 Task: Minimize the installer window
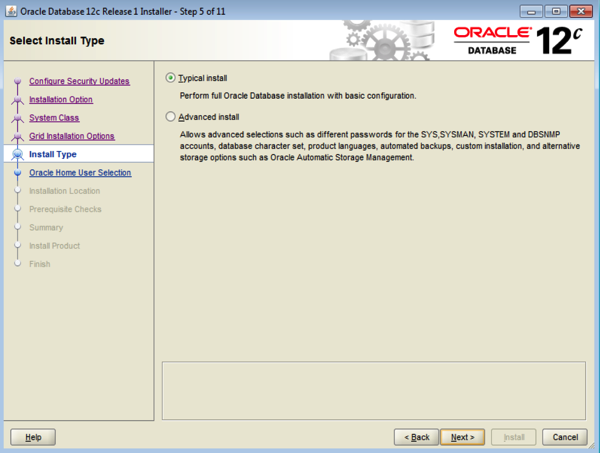click(x=531, y=11)
